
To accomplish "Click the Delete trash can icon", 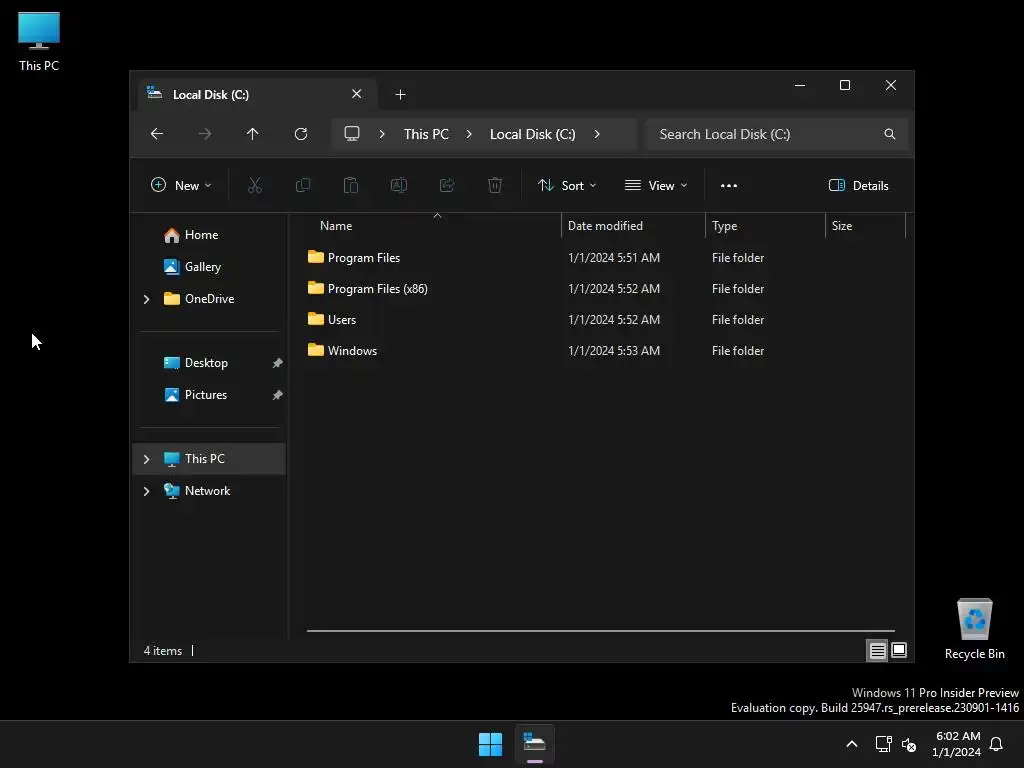I will tap(495, 185).
